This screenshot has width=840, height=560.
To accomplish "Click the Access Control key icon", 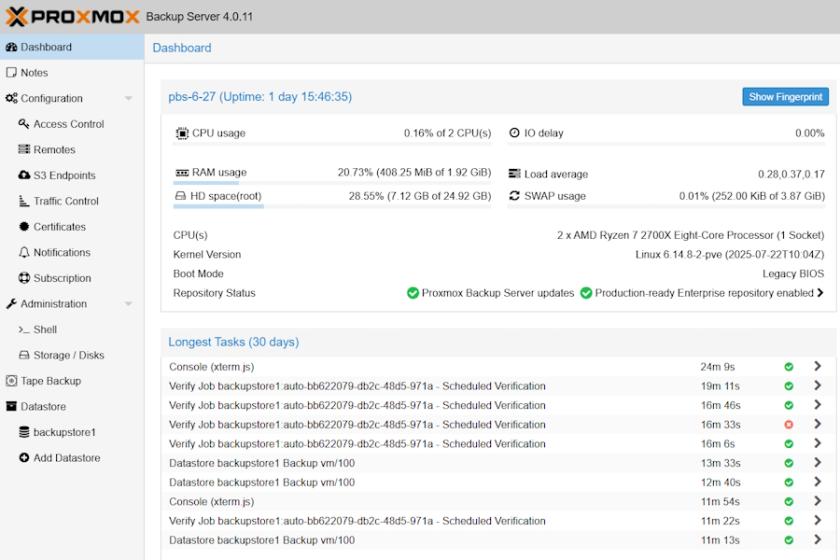I will click(24, 124).
